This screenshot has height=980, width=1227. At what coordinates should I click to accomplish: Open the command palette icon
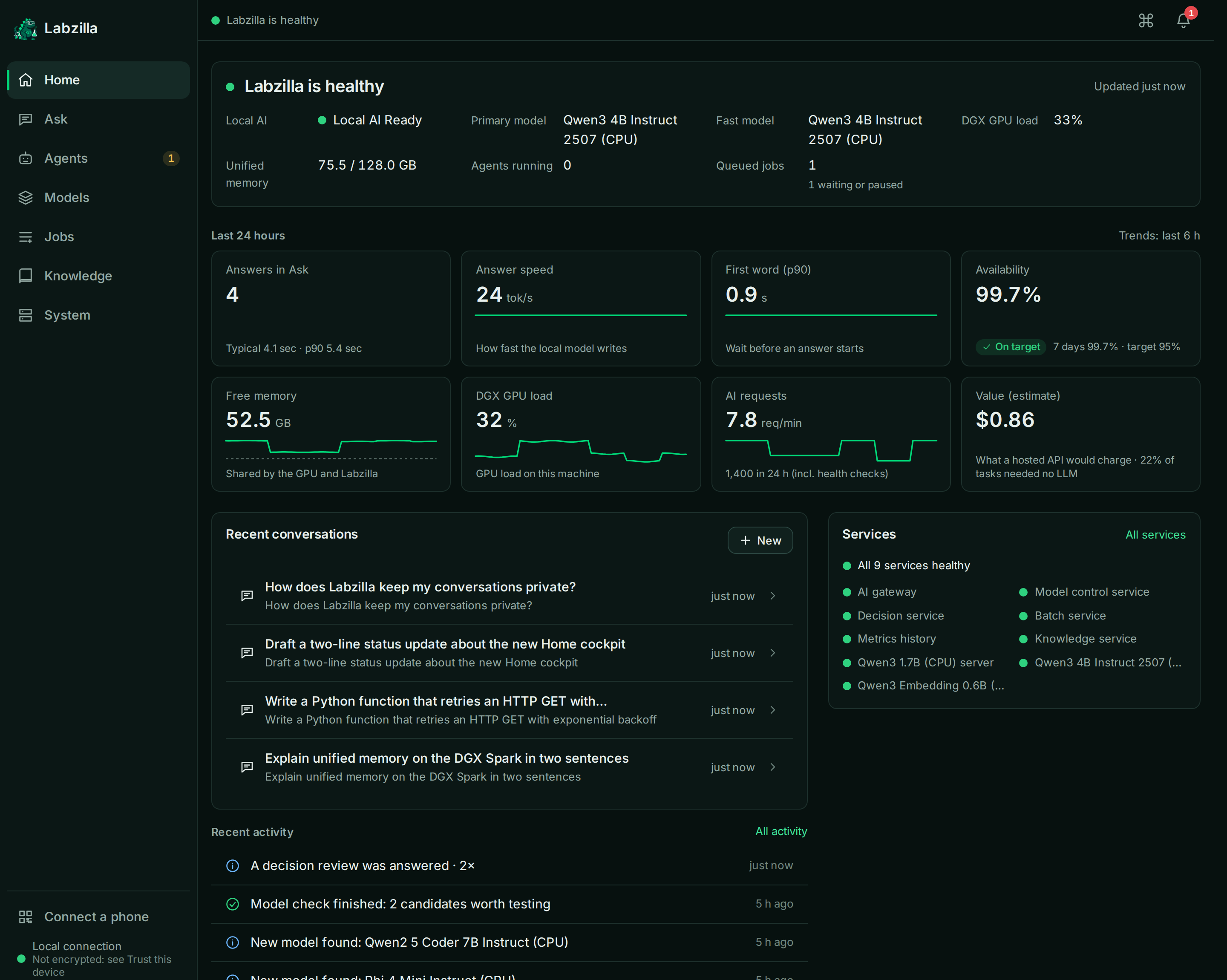(1146, 20)
